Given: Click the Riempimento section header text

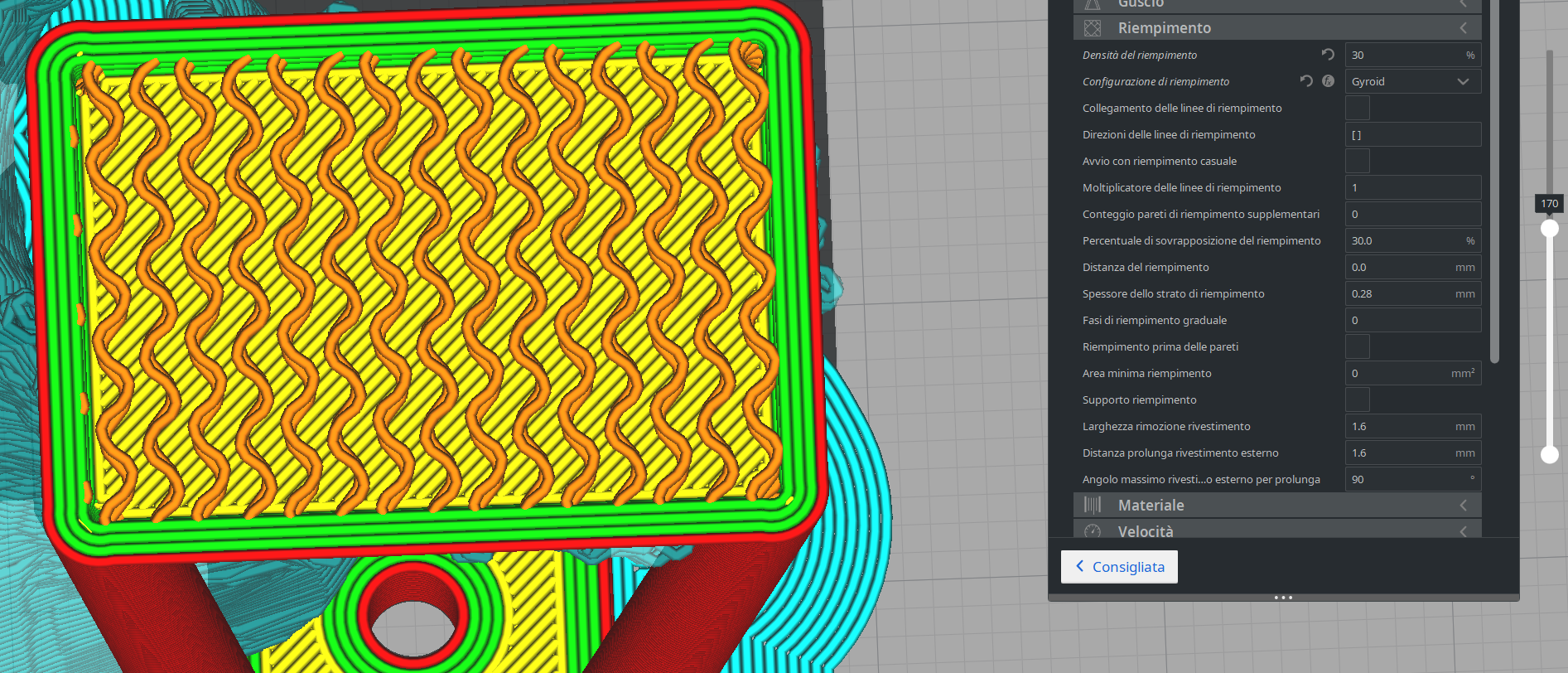Looking at the screenshot, I should 1164,28.
